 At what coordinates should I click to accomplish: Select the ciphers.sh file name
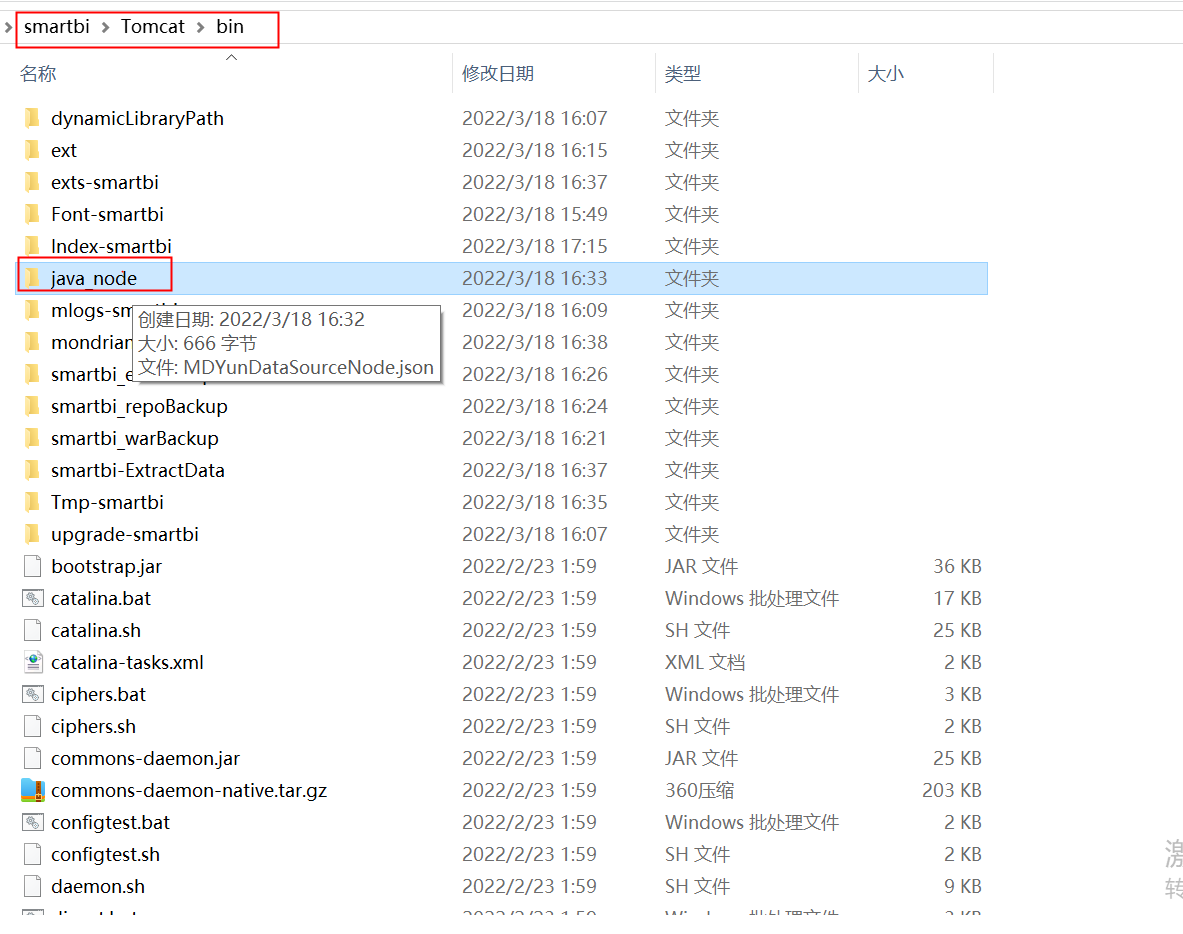(x=94, y=727)
